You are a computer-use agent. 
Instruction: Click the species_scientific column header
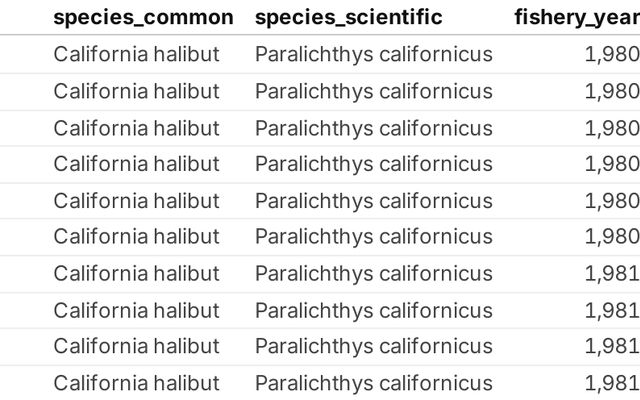coord(349,18)
